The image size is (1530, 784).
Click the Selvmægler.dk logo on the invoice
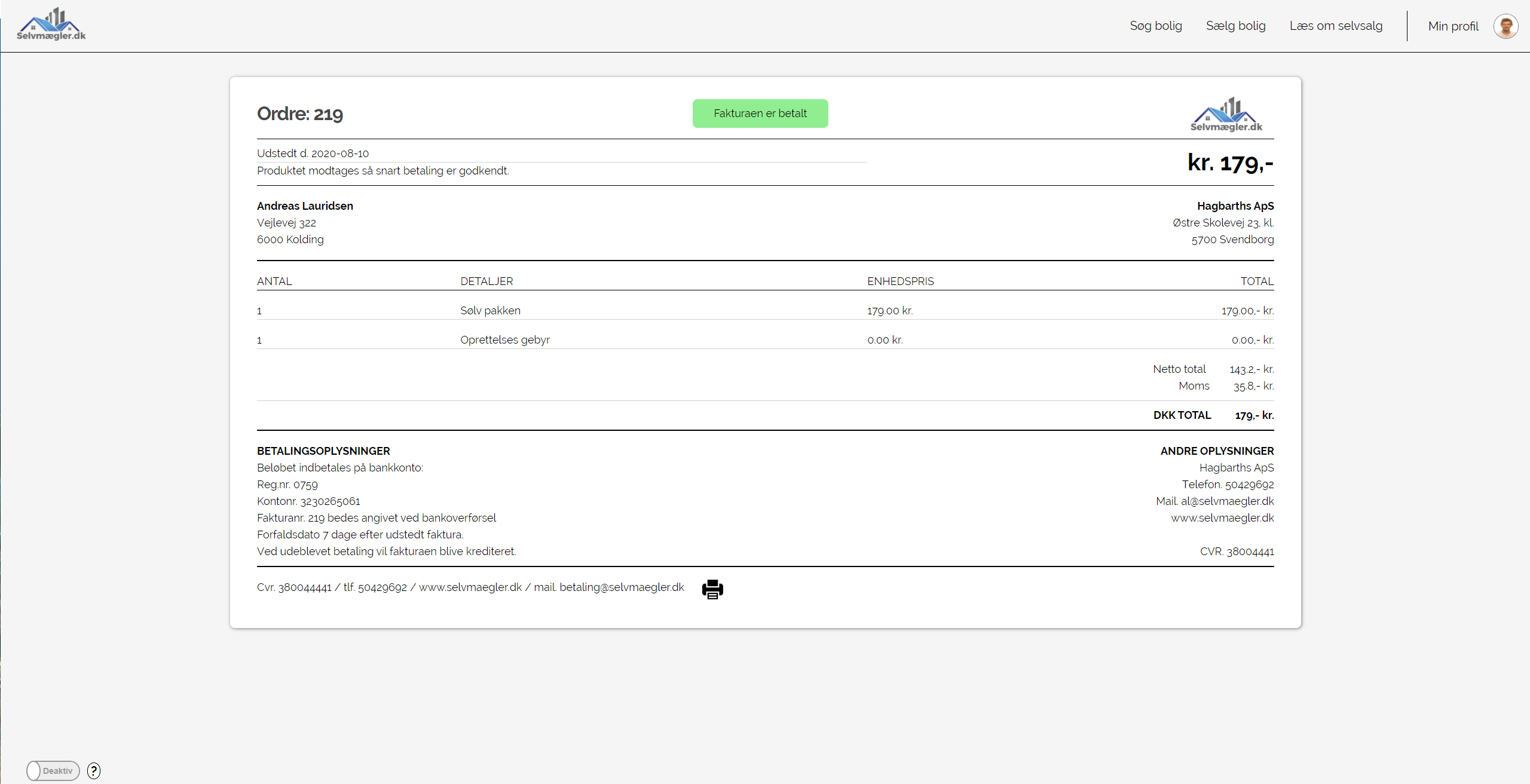(x=1226, y=114)
